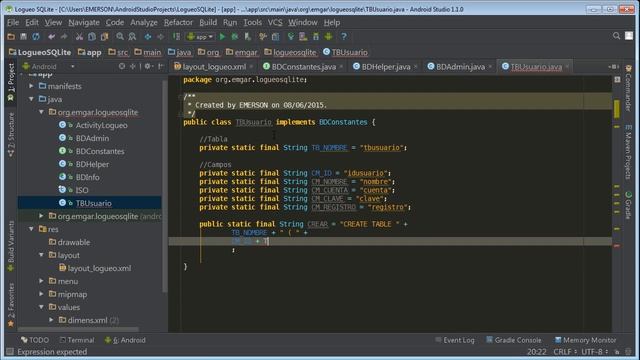Screen dimensions: 640x360
Task: Collapse the layout folder
Action: [42, 255]
